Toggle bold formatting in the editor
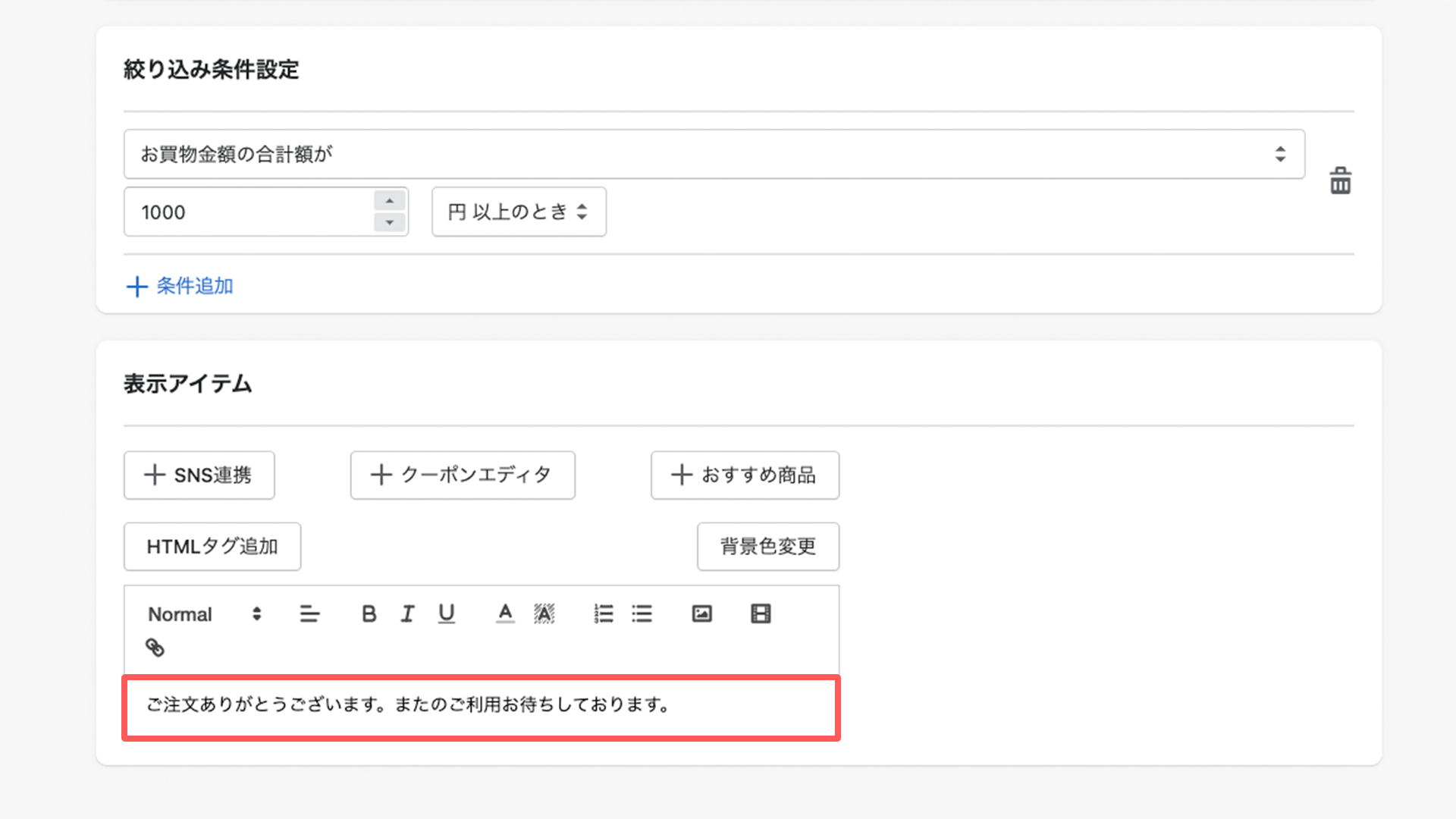The width and height of the screenshot is (1456, 819). [369, 613]
